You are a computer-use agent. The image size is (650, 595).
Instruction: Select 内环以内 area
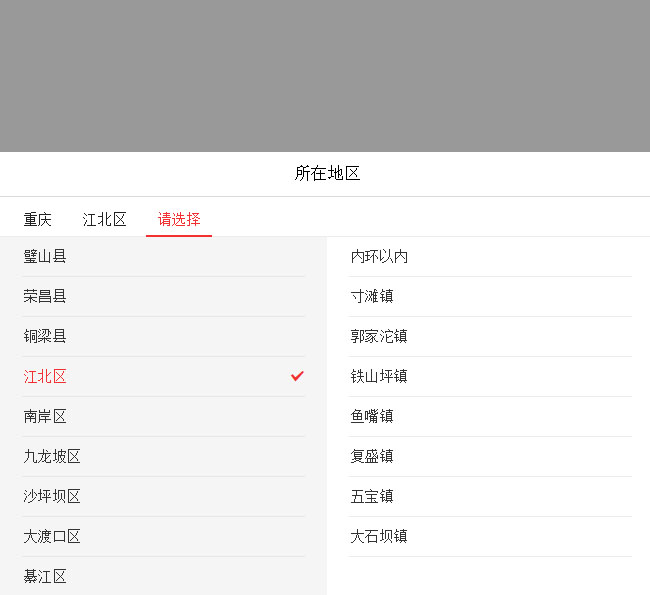379,256
